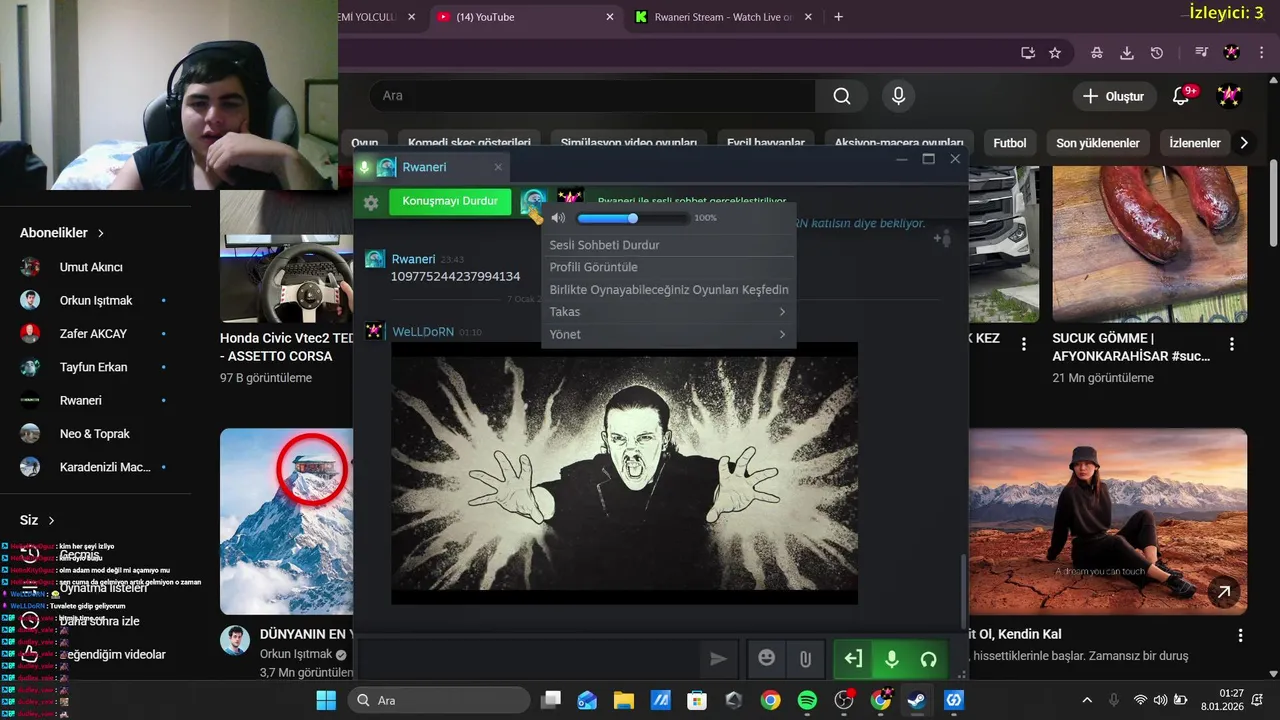Viewport: 1280px width, 720px height.
Task: Open Windows Start menu
Action: pos(326,700)
